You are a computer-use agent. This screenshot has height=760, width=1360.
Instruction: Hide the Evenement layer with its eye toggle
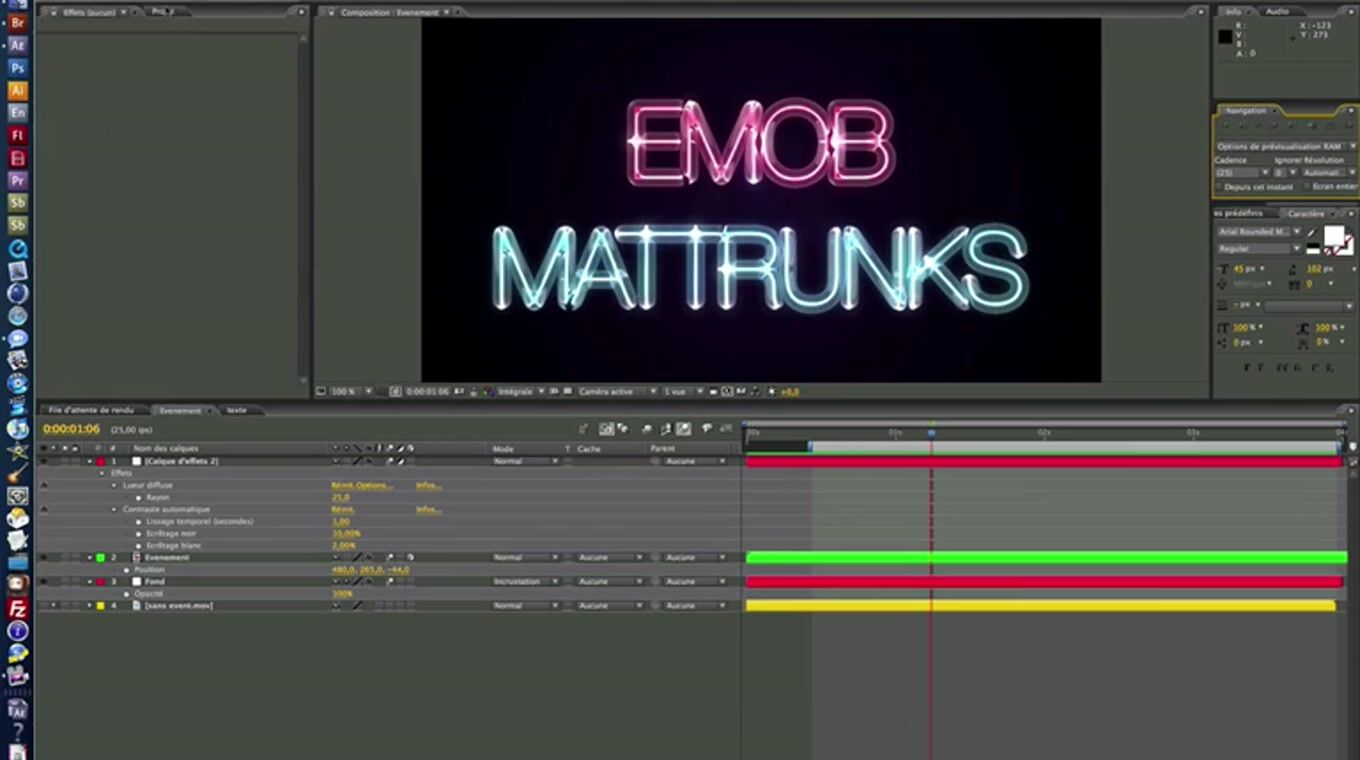[x=43, y=558]
